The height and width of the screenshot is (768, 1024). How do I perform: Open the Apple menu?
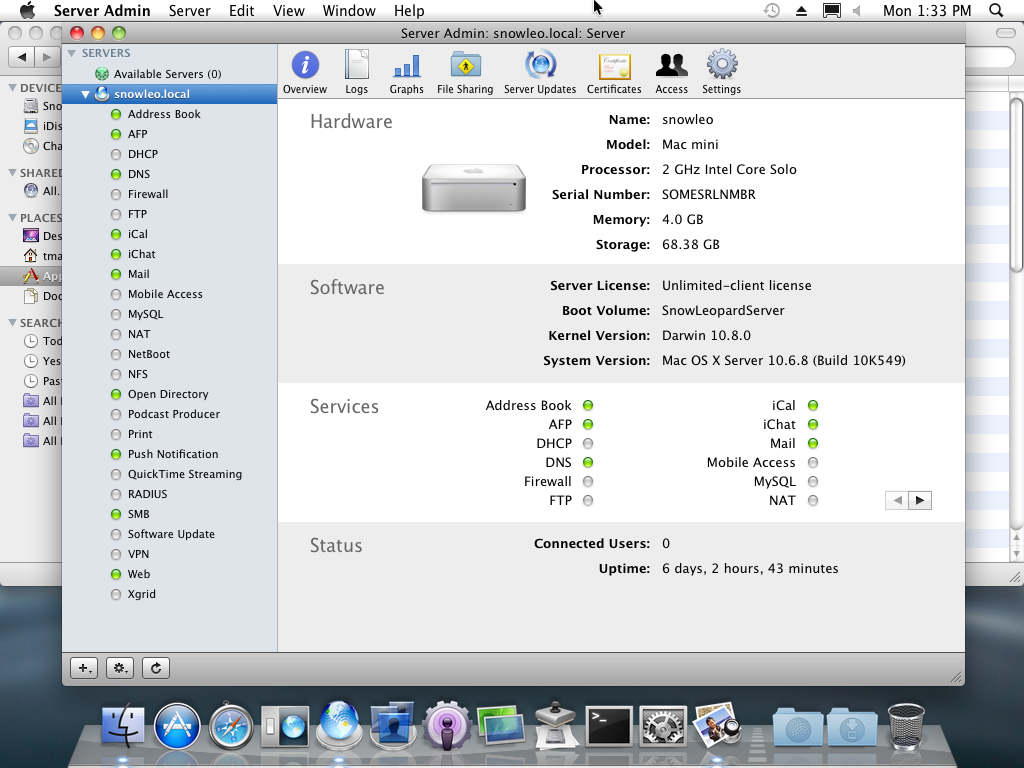tap(27, 10)
